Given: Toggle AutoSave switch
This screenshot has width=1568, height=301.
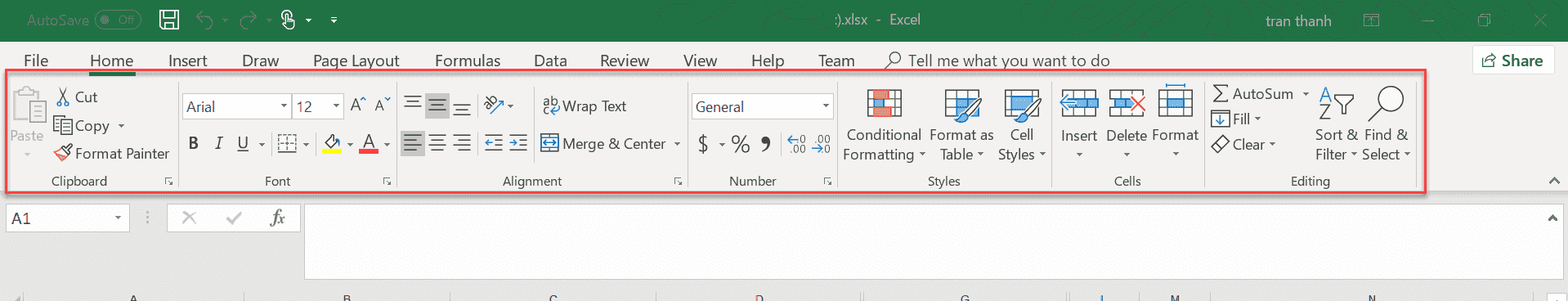Looking at the screenshot, I should (118, 20).
